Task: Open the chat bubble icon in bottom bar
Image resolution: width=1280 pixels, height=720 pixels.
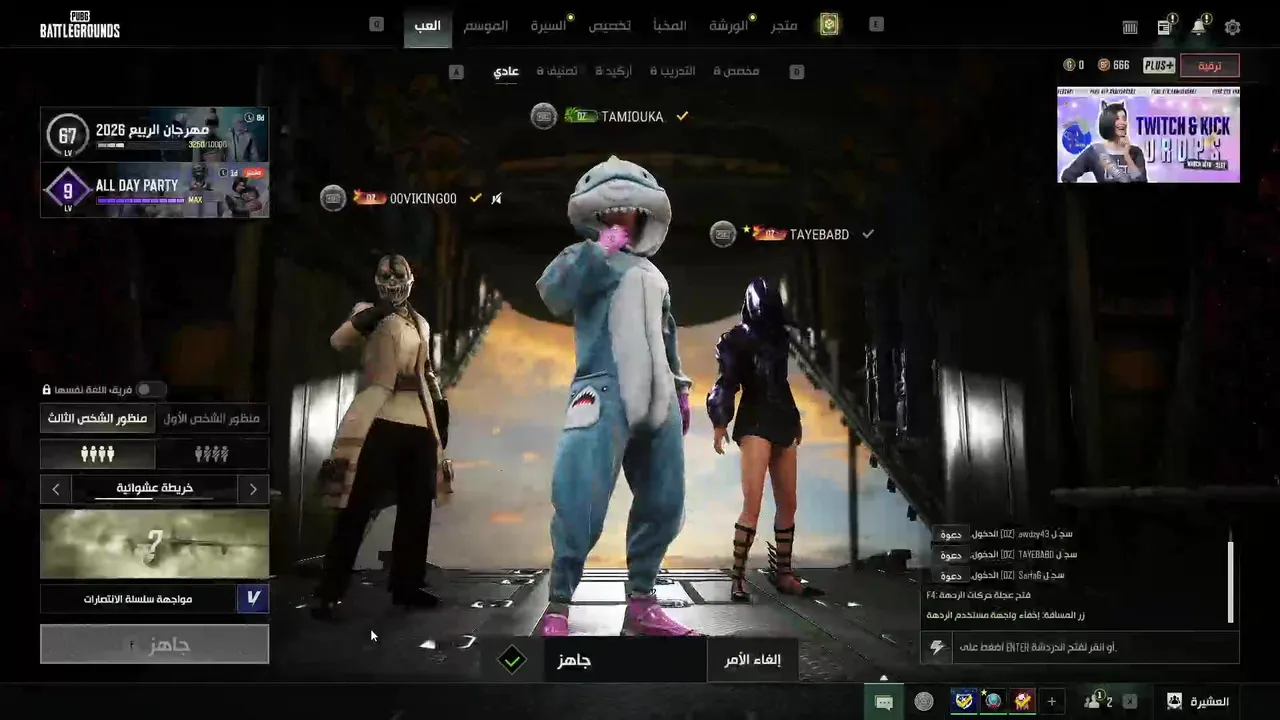Action: point(884,702)
